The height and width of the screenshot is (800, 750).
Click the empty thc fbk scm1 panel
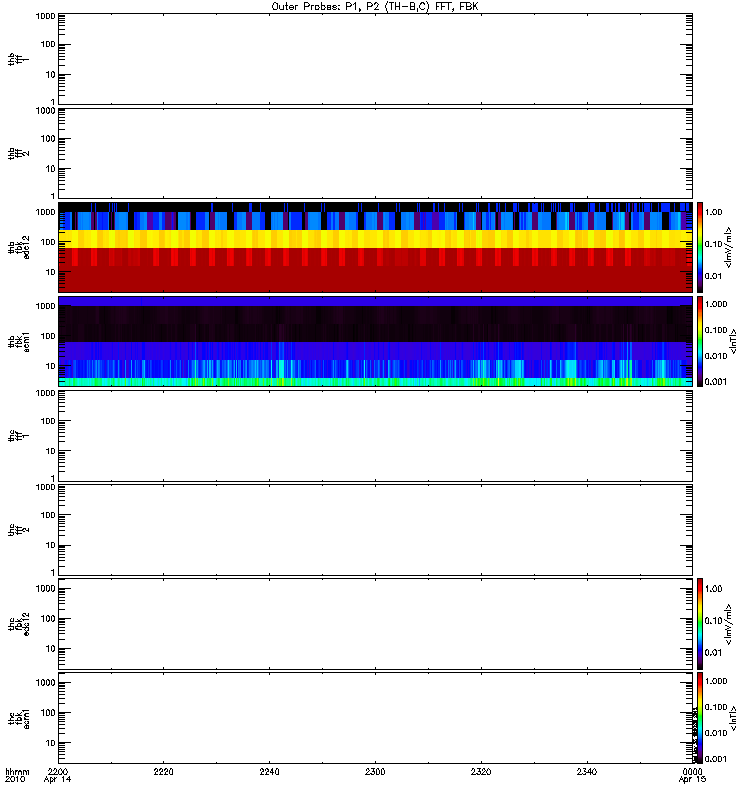click(x=375, y=718)
